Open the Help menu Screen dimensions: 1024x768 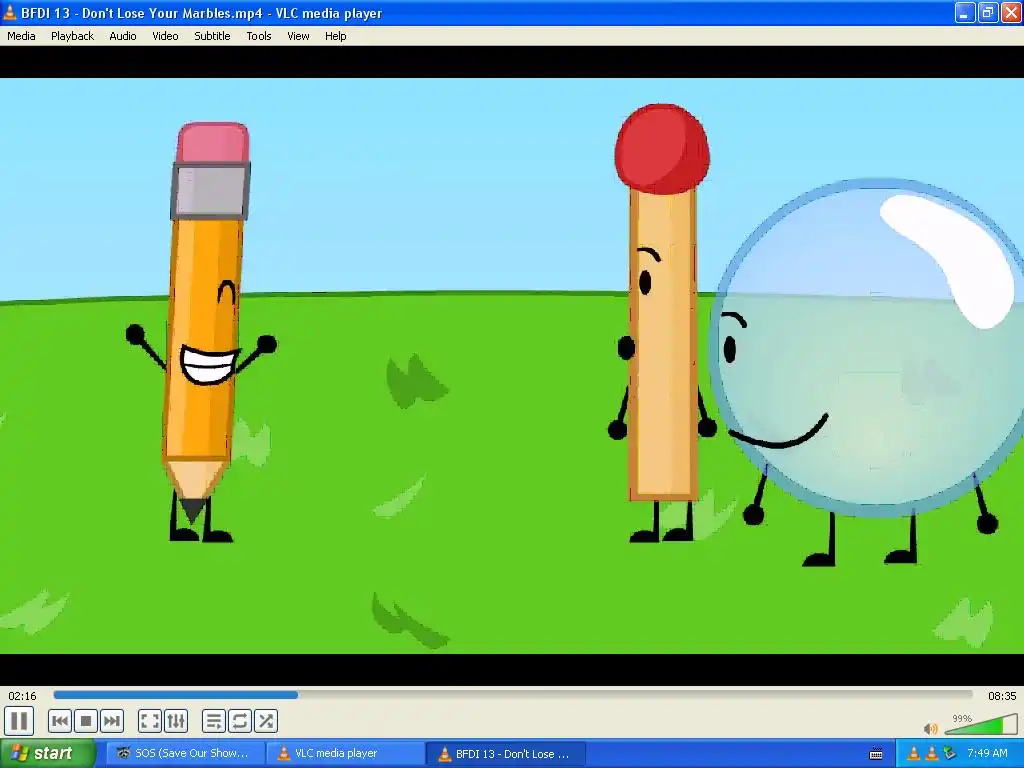336,36
